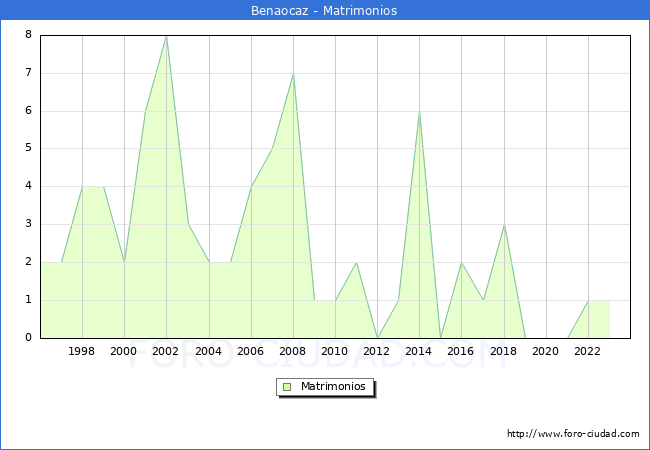Viewport: 650px width, 450px height.
Task: Select the 2012 zero point on the chart
Action: click(377, 337)
